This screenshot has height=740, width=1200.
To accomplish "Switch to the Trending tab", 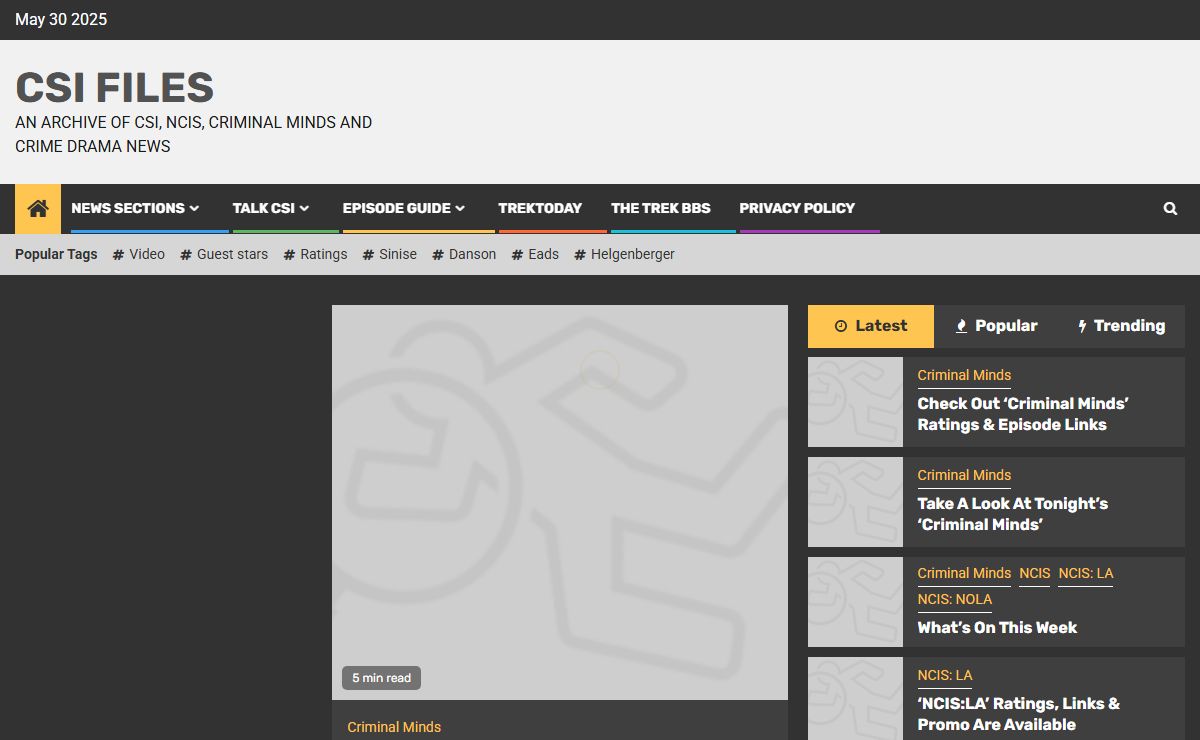I will [x=1121, y=326].
